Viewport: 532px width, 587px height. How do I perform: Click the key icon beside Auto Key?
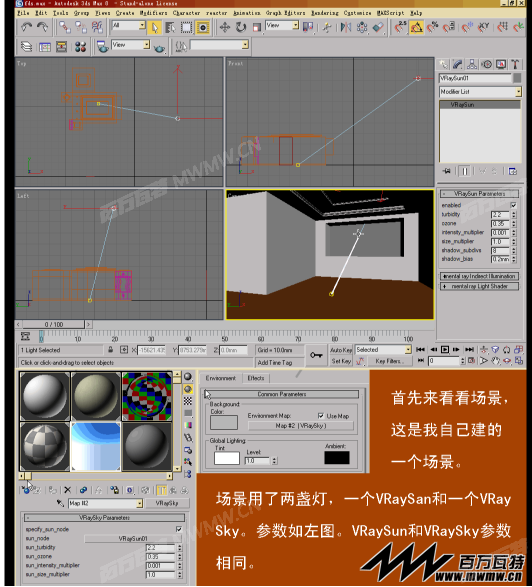pyautogui.click(x=316, y=355)
